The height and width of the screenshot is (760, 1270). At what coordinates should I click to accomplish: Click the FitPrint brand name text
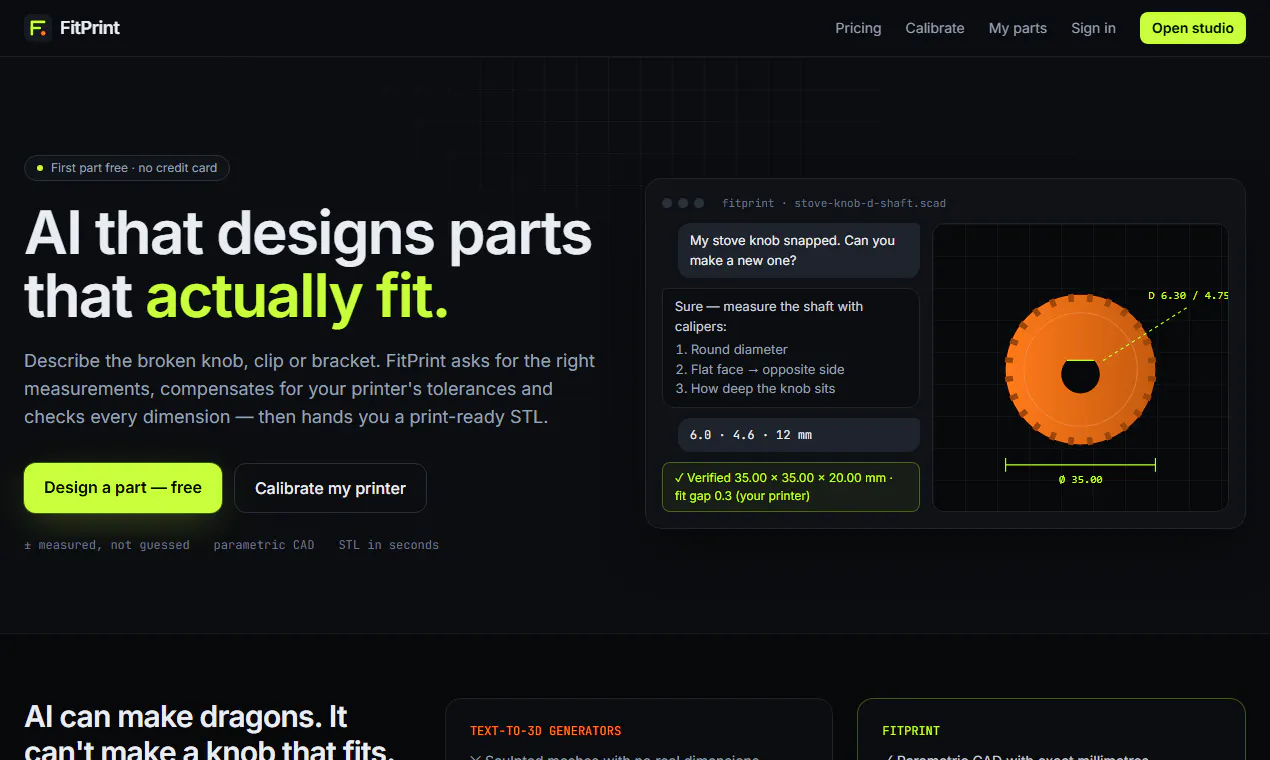click(90, 28)
